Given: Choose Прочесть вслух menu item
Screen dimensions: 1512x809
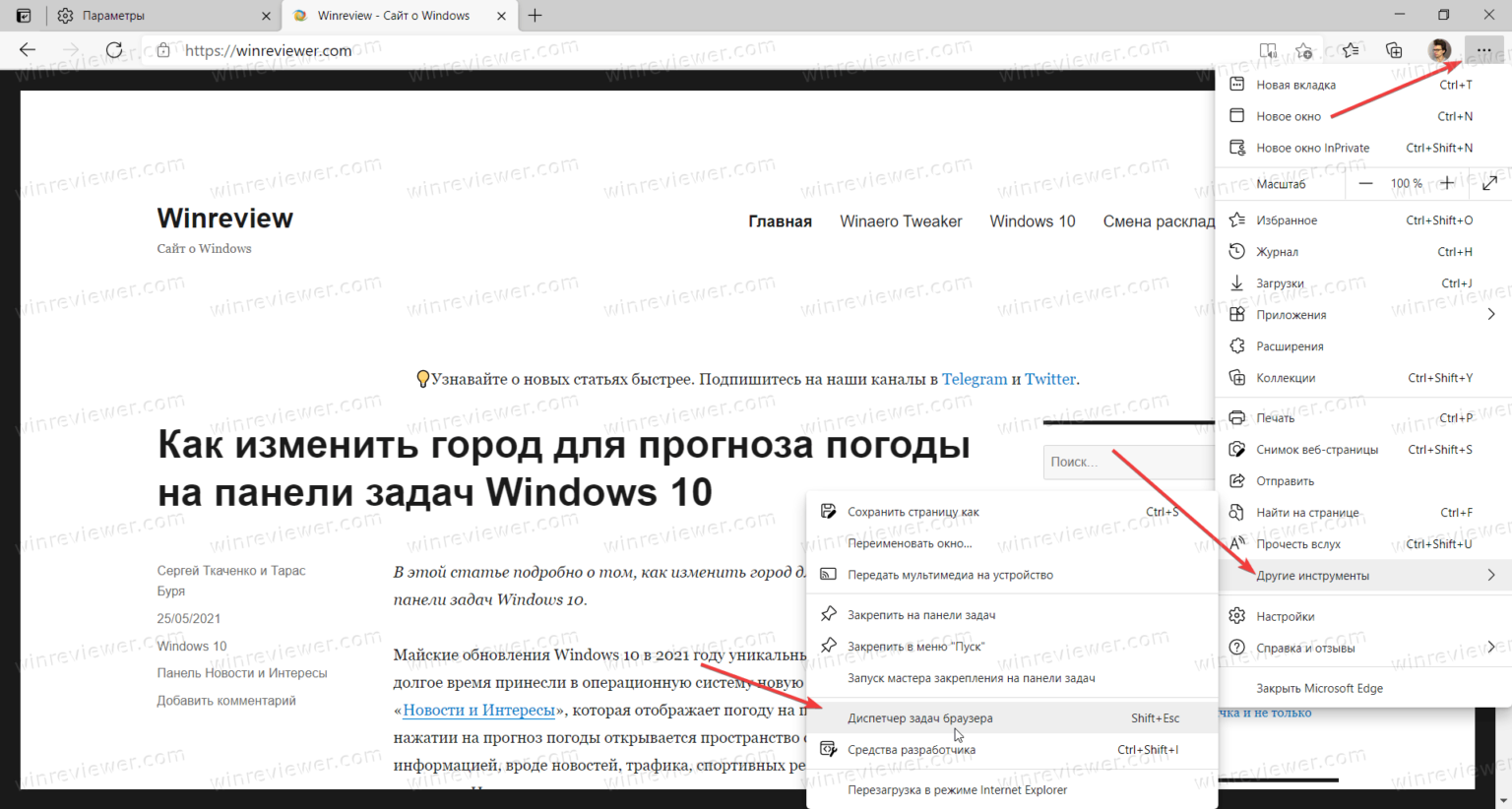Looking at the screenshot, I should (x=1364, y=544).
